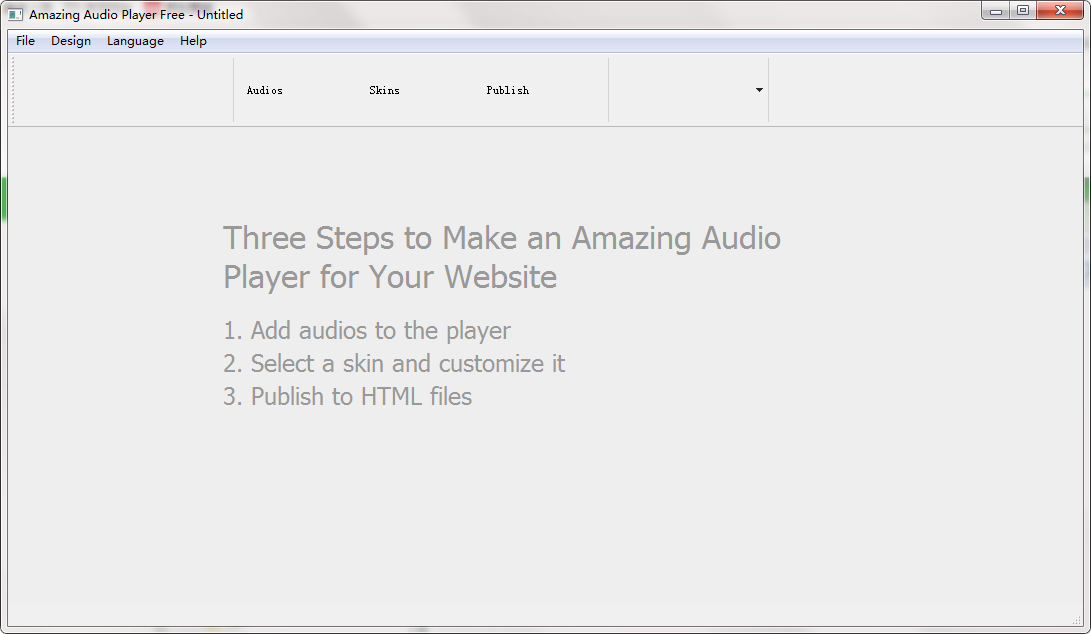Viewport: 1091px width, 634px height.
Task: Open the Audios section
Action: (x=264, y=90)
